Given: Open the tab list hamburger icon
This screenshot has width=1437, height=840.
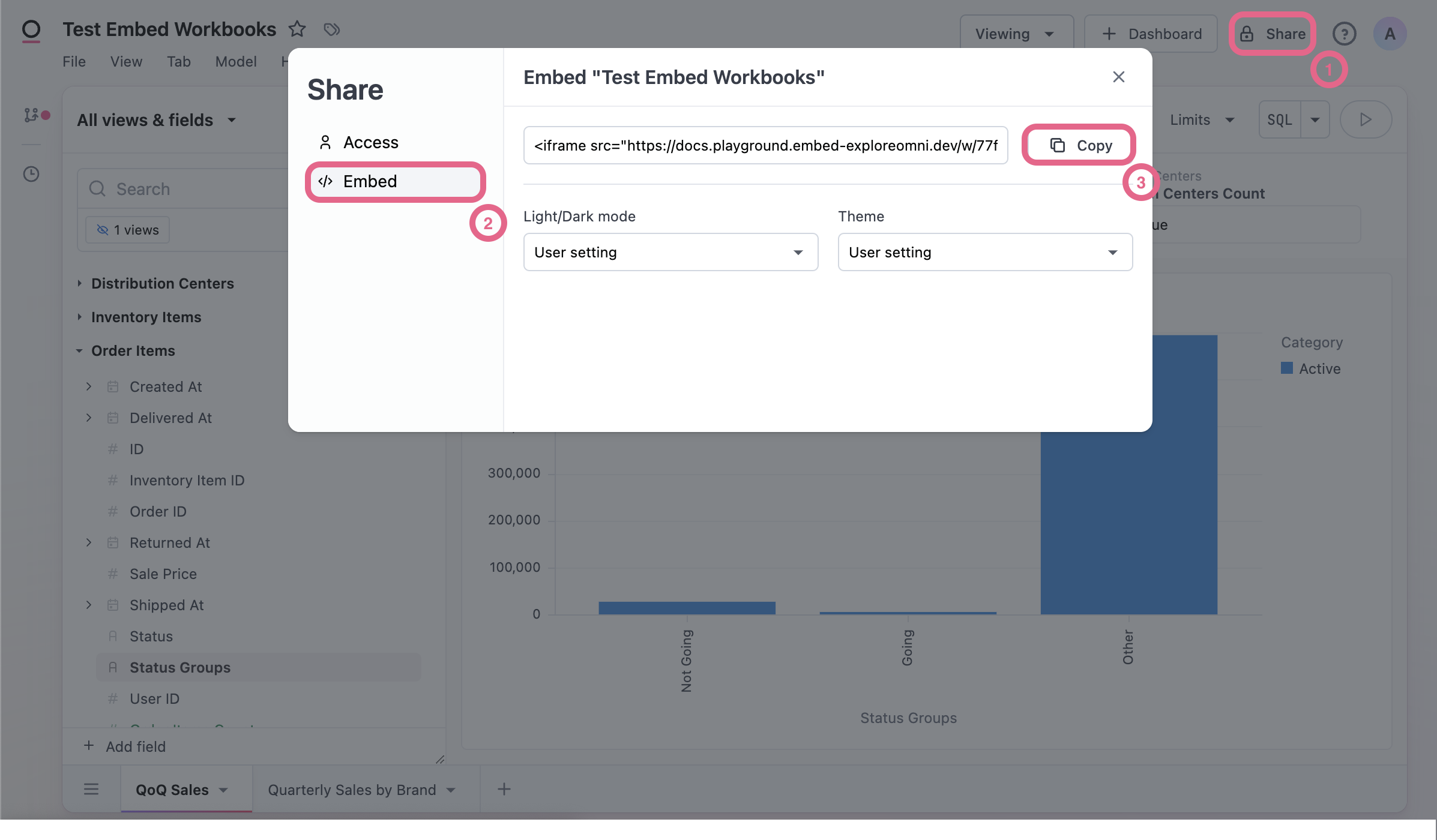Looking at the screenshot, I should [x=91, y=789].
